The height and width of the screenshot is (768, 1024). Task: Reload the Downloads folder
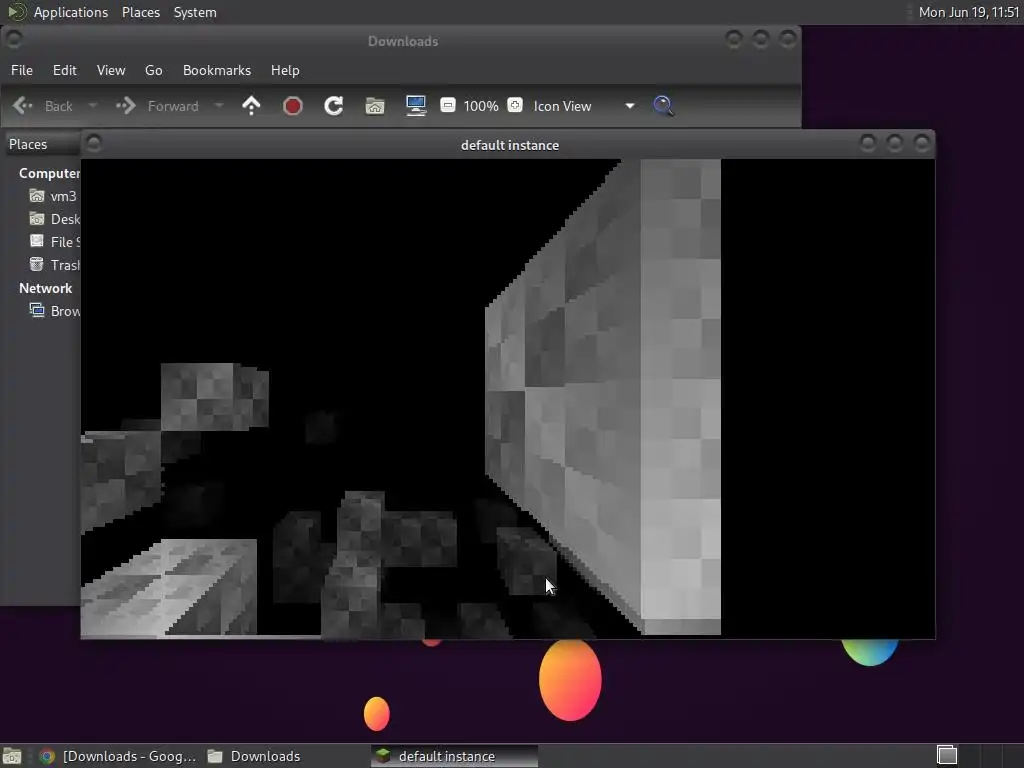334,106
